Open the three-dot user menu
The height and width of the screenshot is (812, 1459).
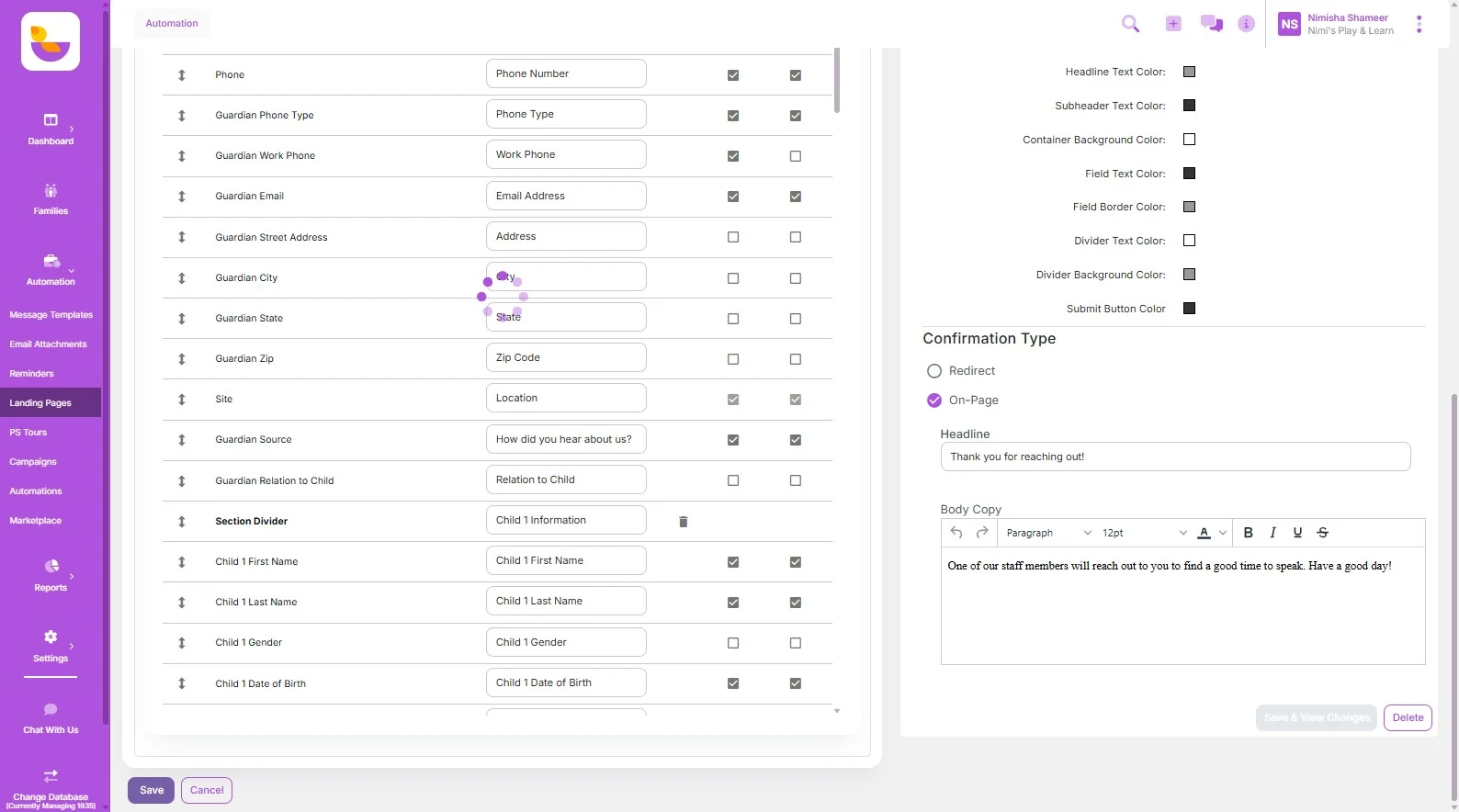1419,25
